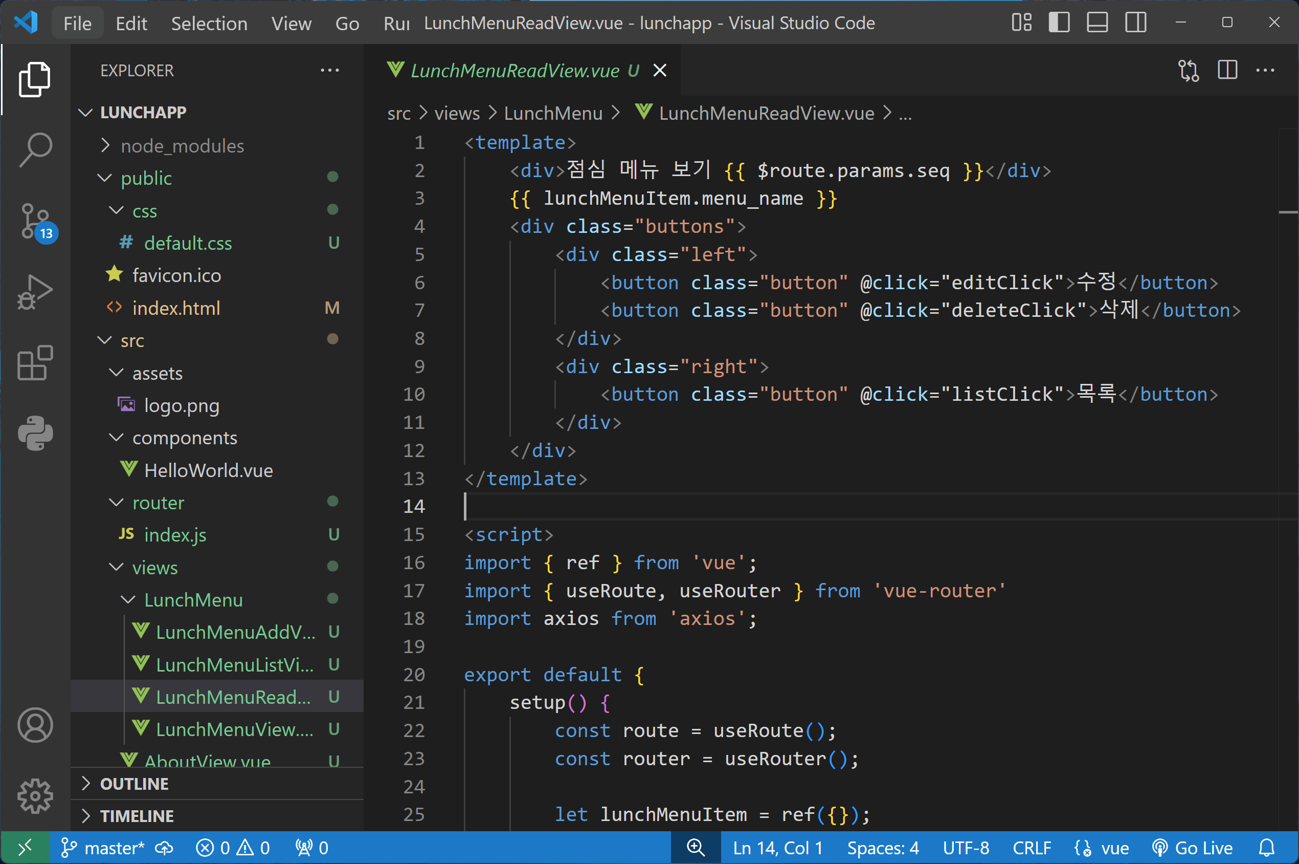Open default.css in explorer
The width and height of the screenshot is (1299, 864).
click(x=217, y=243)
